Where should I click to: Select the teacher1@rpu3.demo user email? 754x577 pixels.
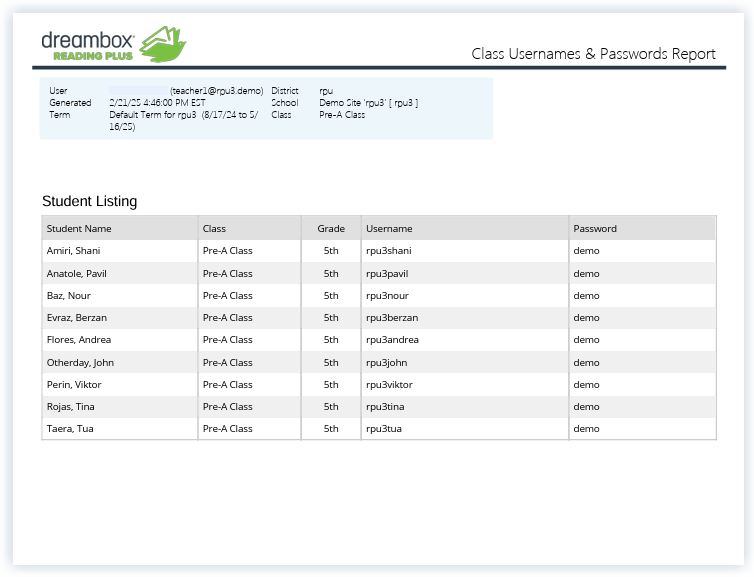coord(216,91)
